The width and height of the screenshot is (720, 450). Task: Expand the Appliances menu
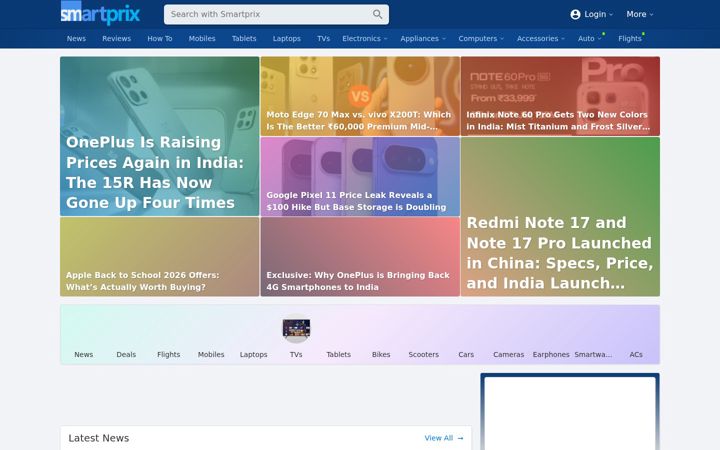(x=423, y=39)
